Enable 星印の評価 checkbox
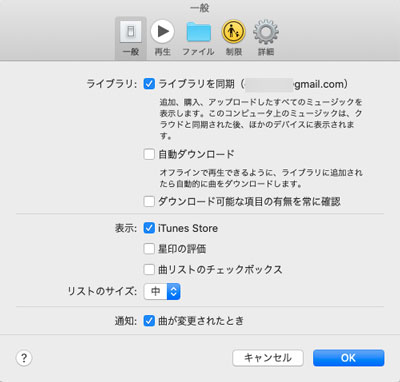Image resolution: width=400 pixels, height=382 pixels. pos(149,249)
